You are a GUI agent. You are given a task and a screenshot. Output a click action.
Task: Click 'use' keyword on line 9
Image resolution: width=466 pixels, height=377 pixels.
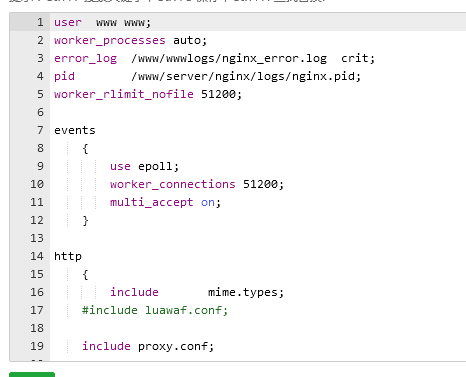pyautogui.click(x=120, y=166)
